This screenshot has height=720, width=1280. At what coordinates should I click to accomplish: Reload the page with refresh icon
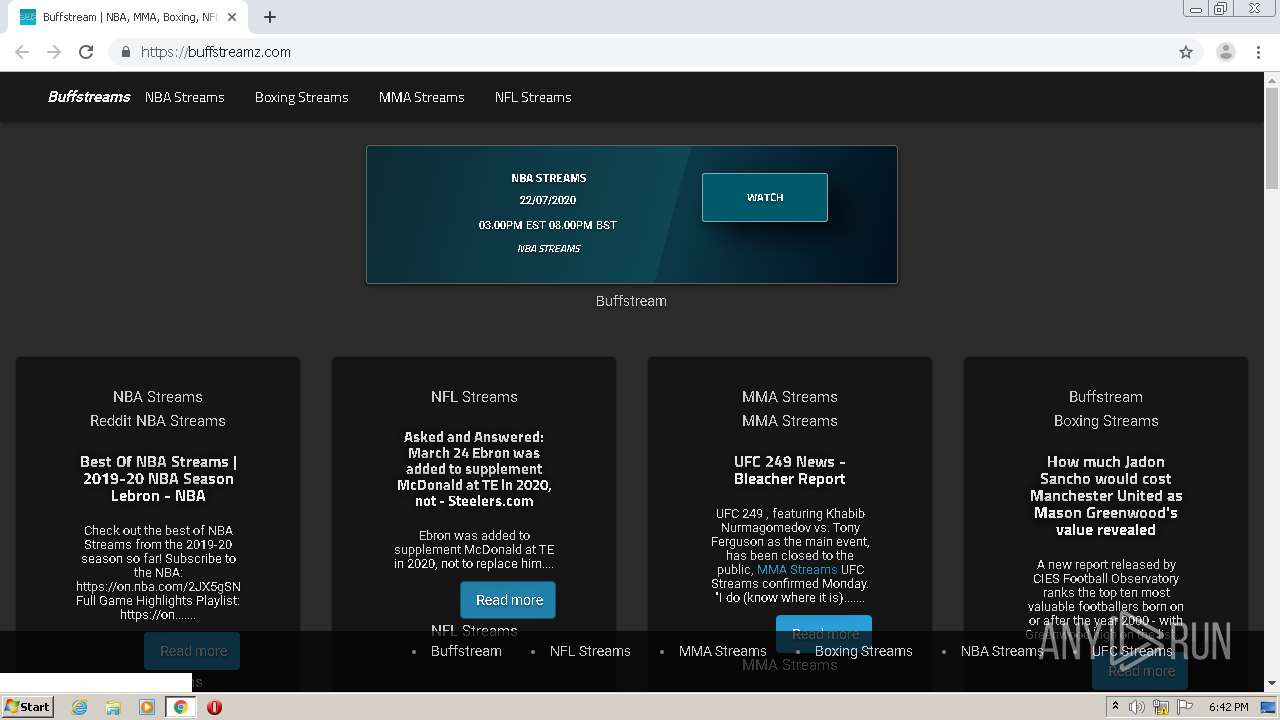pyautogui.click(x=86, y=52)
